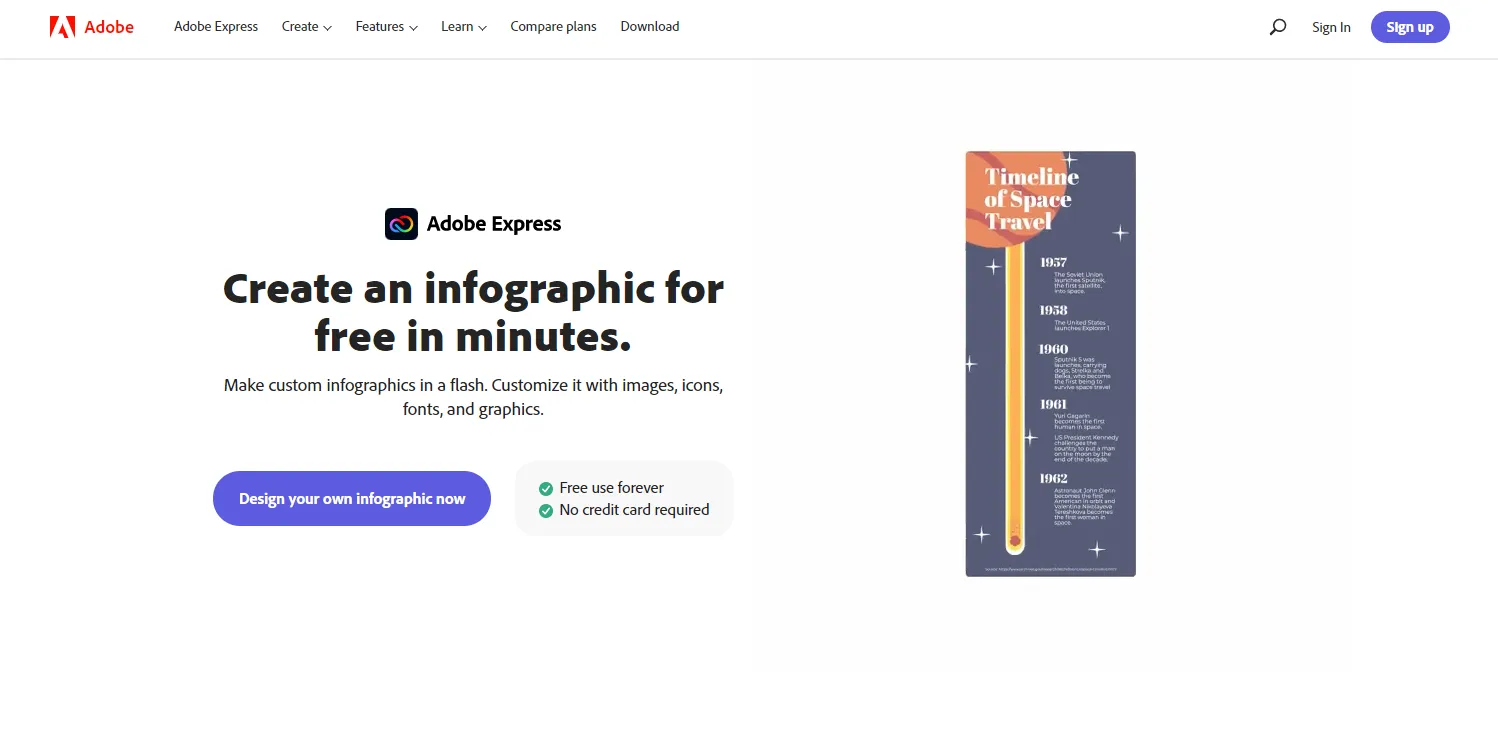This screenshot has height=752, width=1498.
Task: Click the green checkmark beside Free use forever
Action: click(x=546, y=489)
